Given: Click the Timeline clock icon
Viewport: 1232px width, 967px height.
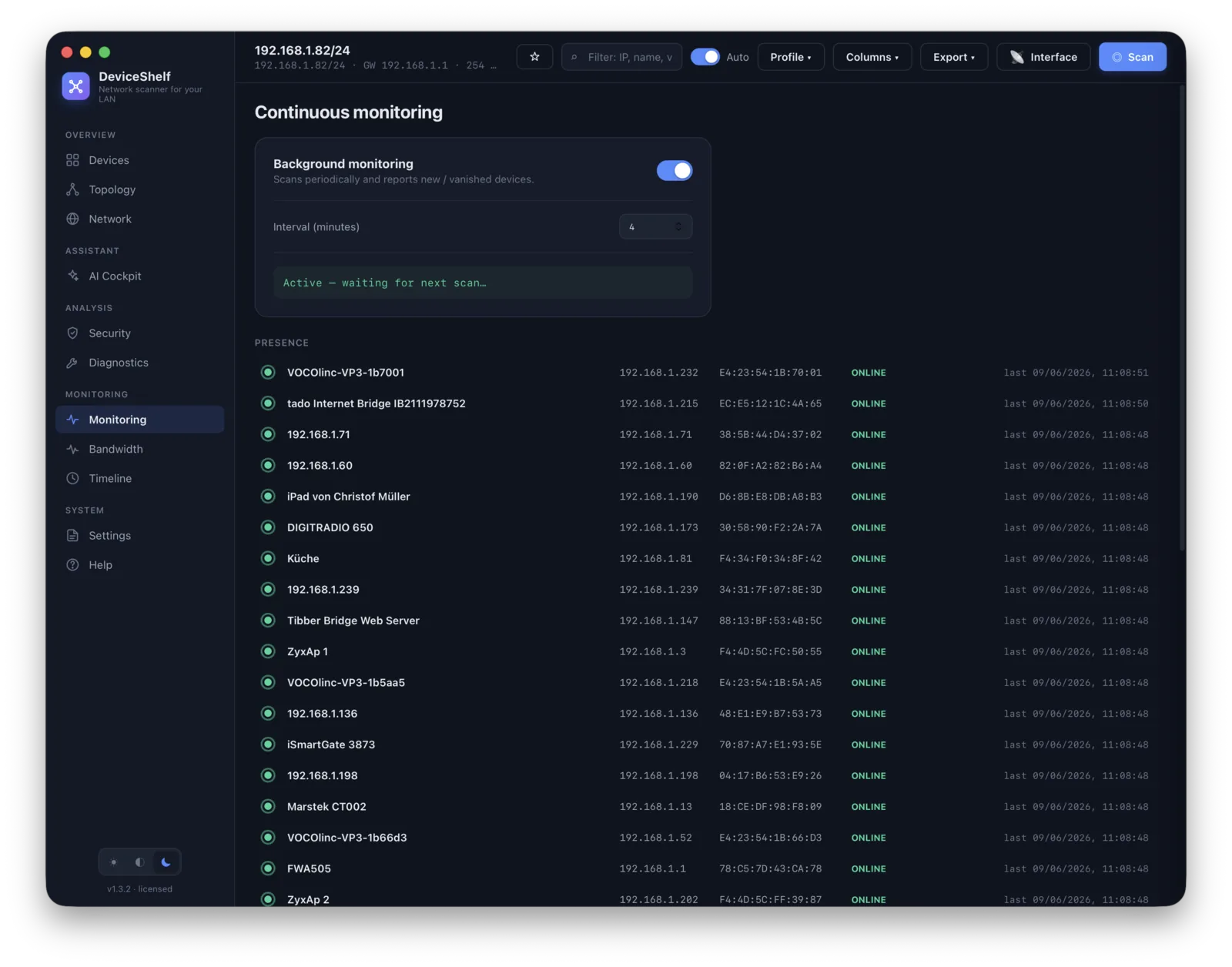Looking at the screenshot, I should [x=72, y=478].
